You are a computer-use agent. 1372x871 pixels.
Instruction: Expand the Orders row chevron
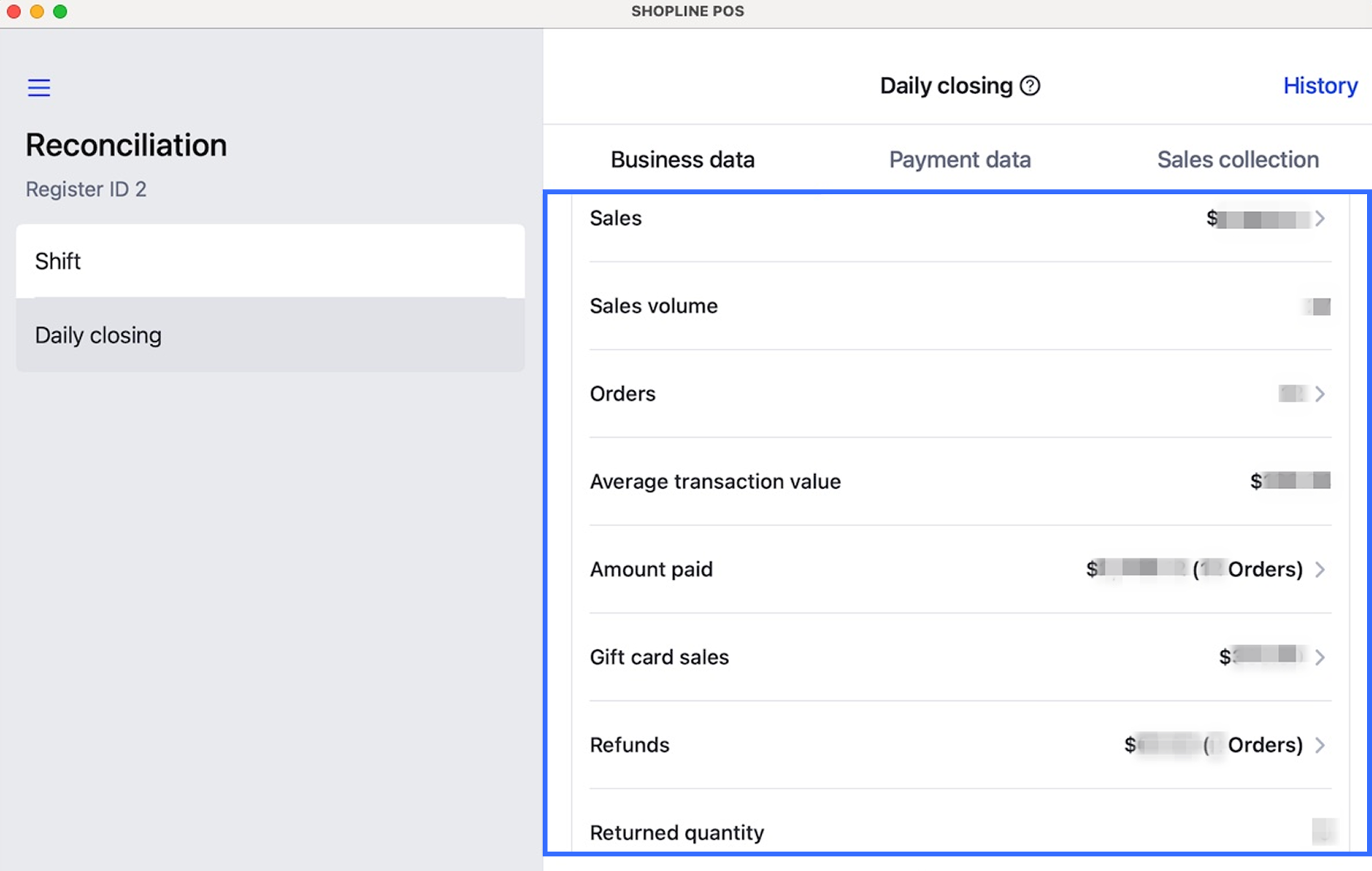pyautogui.click(x=1320, y=394)
